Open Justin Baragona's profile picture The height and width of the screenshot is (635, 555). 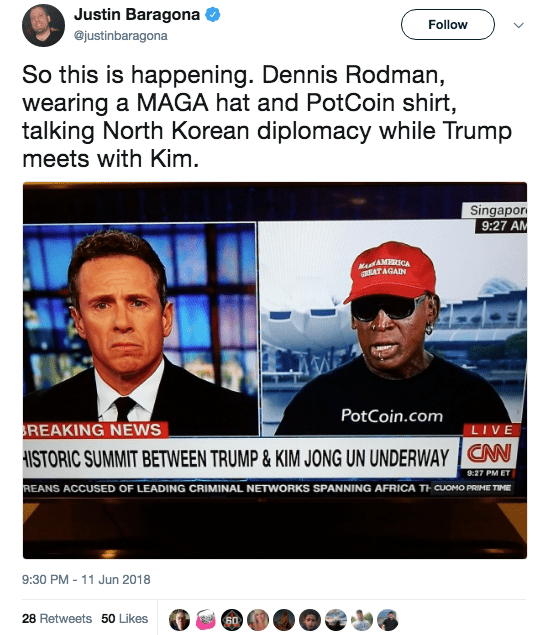pos(43,25)
